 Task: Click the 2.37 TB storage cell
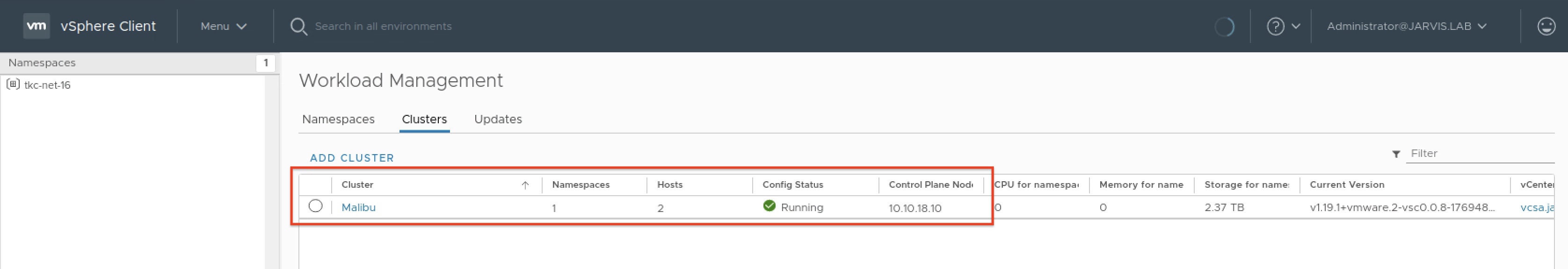[x=1224, y=208]
